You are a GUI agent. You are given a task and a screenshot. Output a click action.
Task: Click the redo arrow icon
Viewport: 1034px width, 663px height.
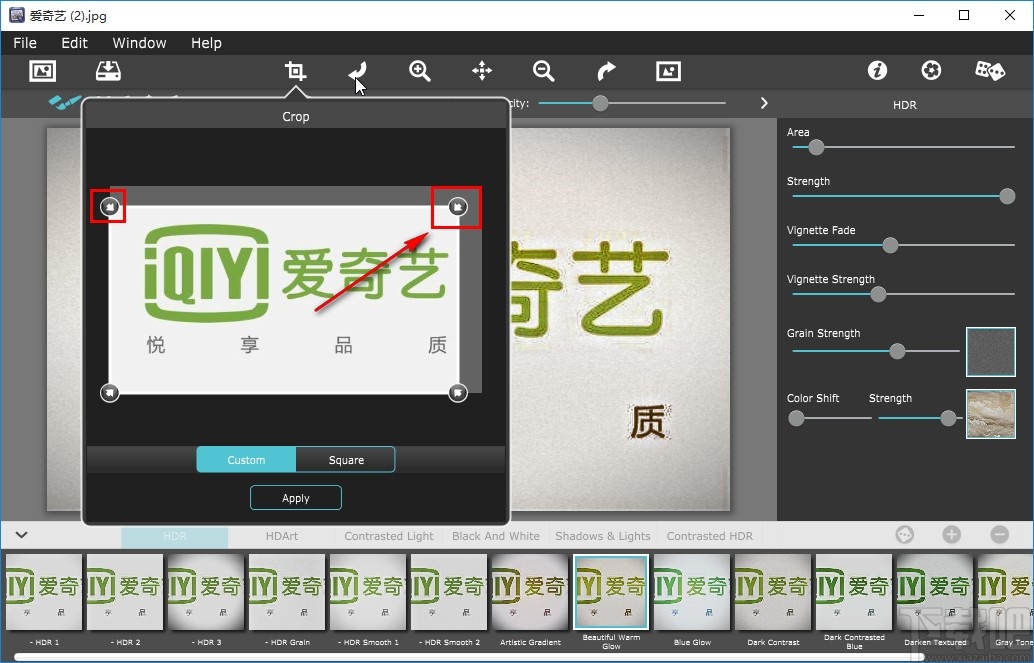coord(606,71)
